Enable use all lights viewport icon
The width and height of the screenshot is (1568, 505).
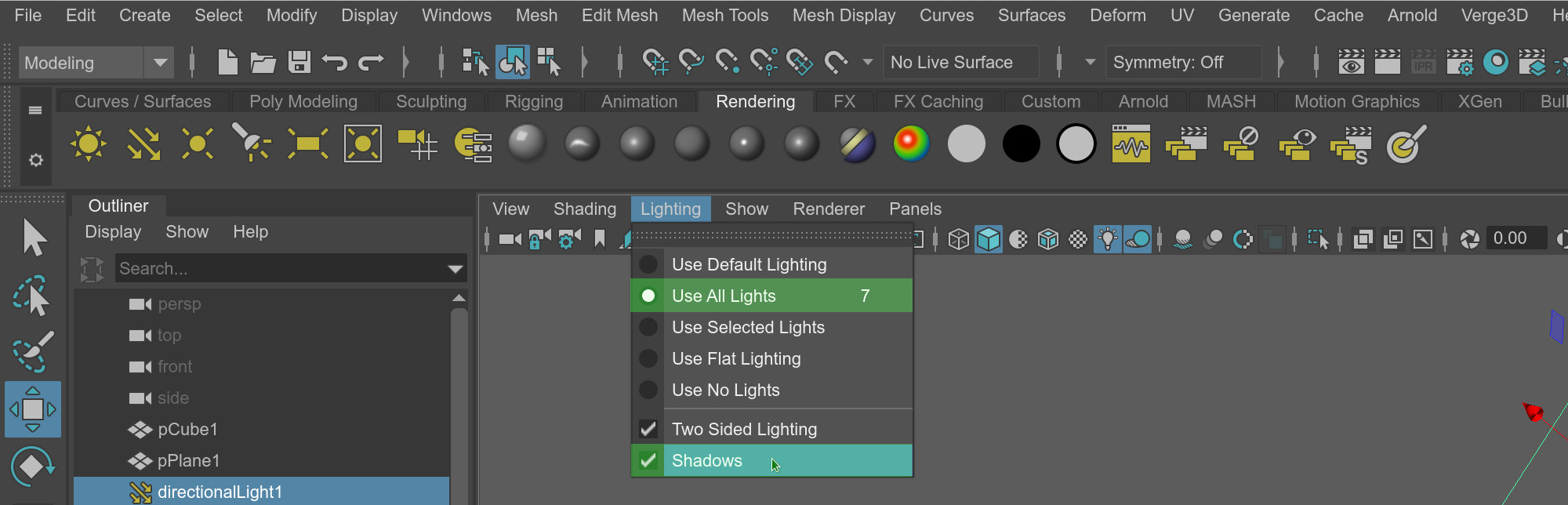(x=1107, y=238)
